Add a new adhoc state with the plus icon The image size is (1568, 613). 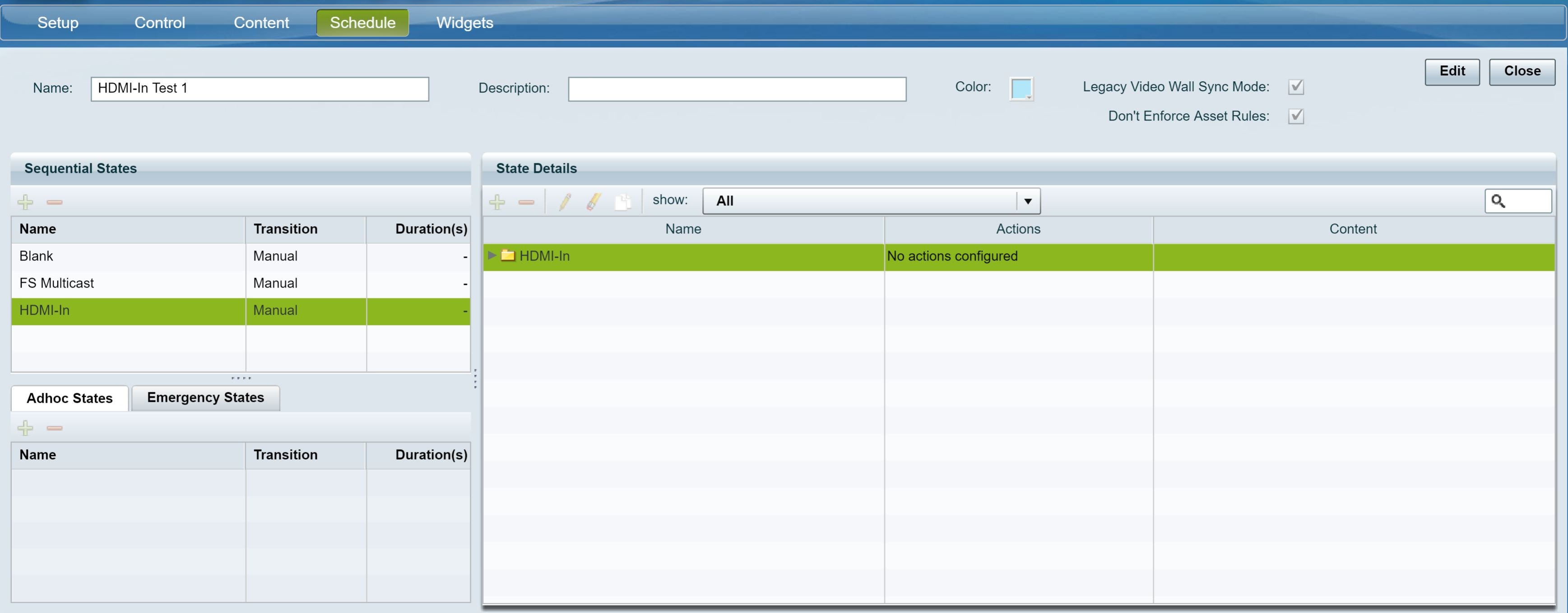pyautogui.click(x=26, y=427)
